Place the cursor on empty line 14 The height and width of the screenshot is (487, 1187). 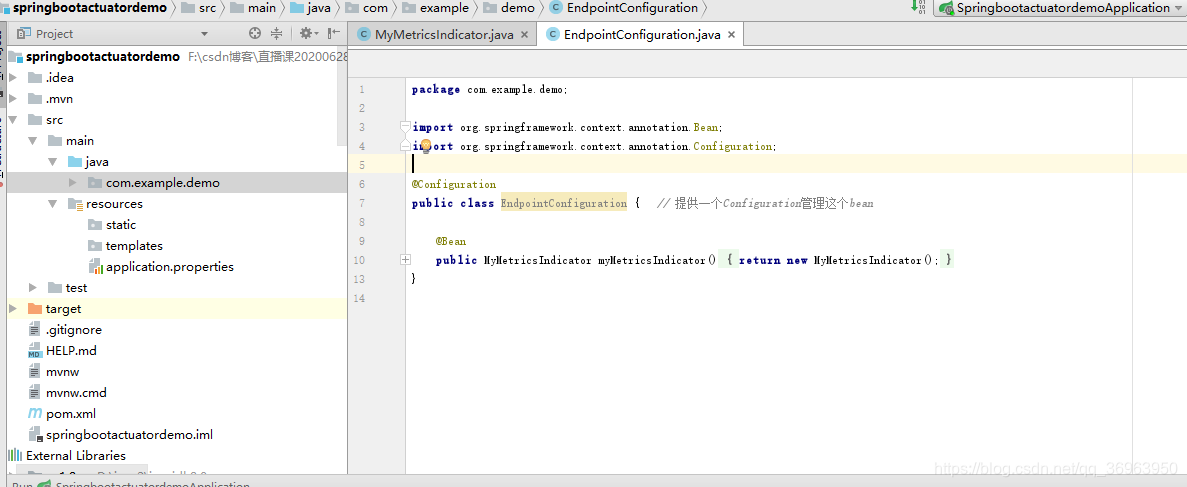click(768, 298)
